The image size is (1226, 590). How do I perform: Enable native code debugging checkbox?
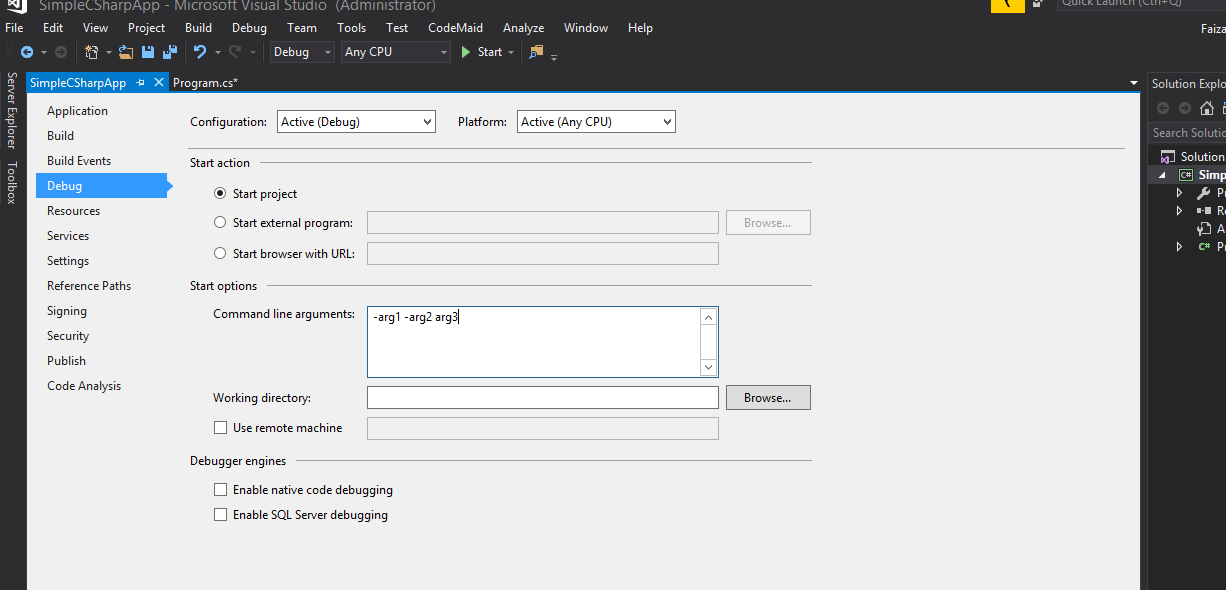221,490
